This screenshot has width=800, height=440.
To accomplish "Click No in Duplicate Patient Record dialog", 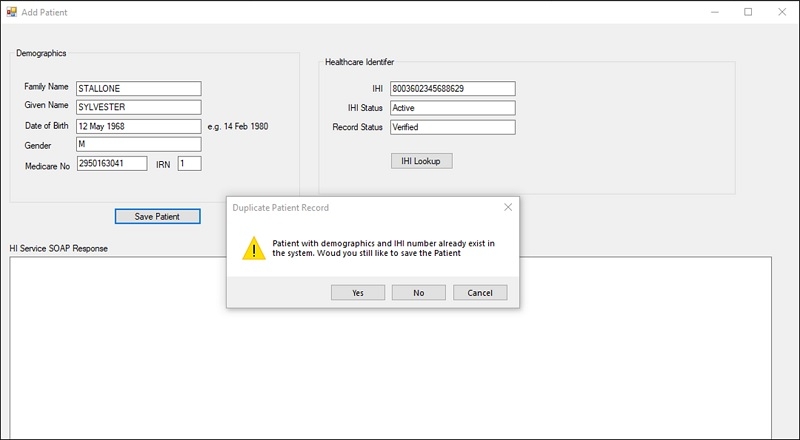I will [418, 292].
